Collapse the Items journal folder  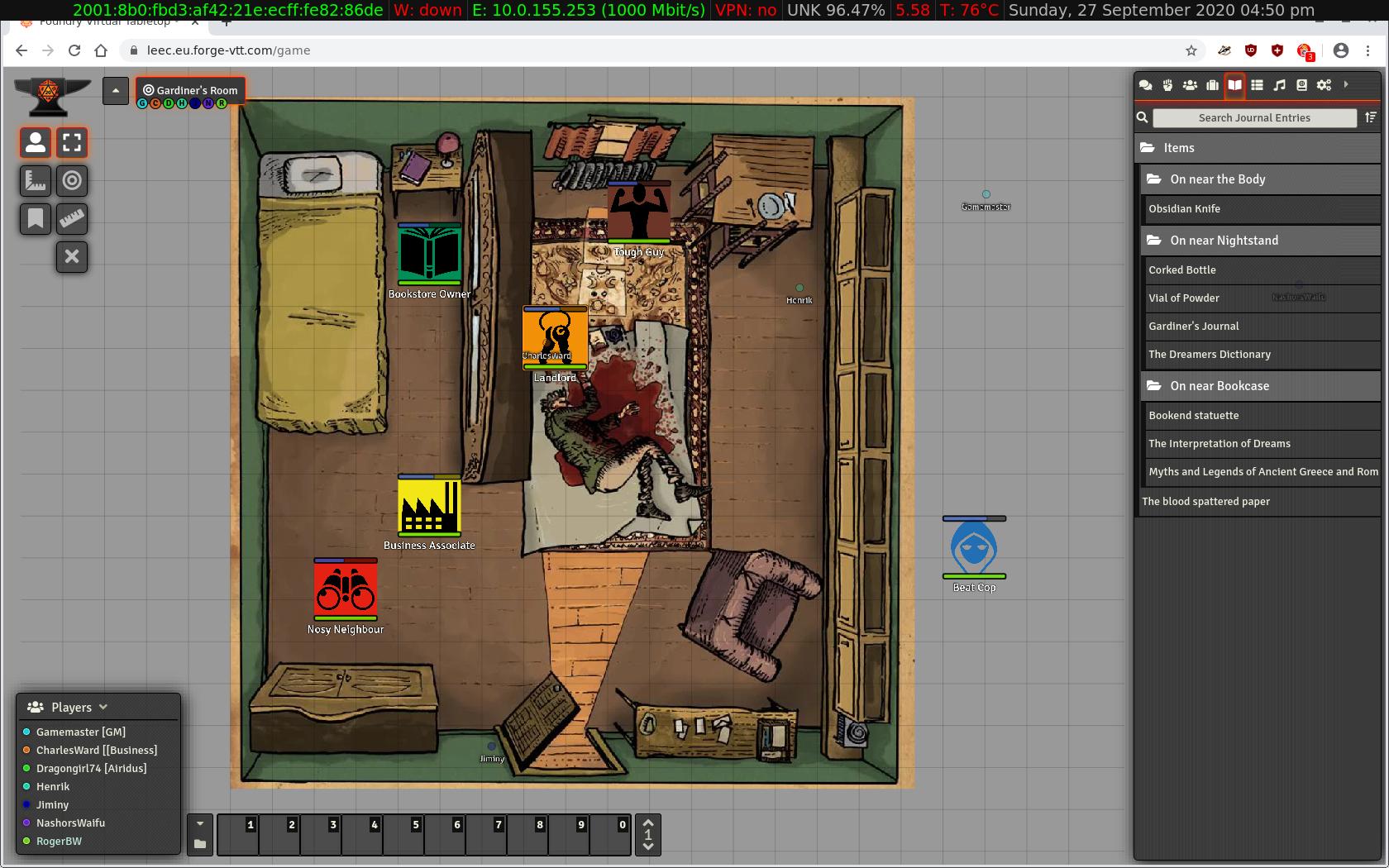1258,148
